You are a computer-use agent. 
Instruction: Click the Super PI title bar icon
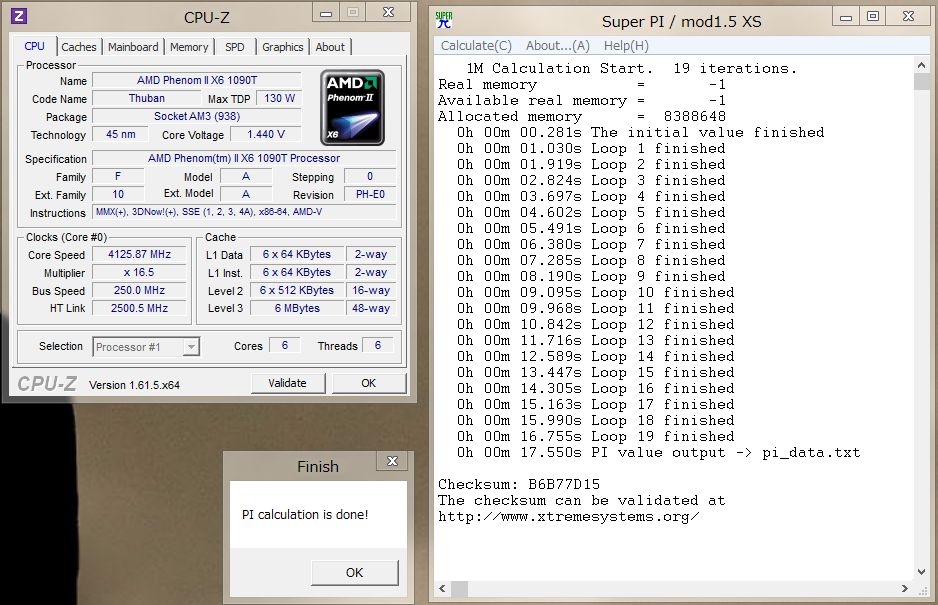[x=444, y=20]
